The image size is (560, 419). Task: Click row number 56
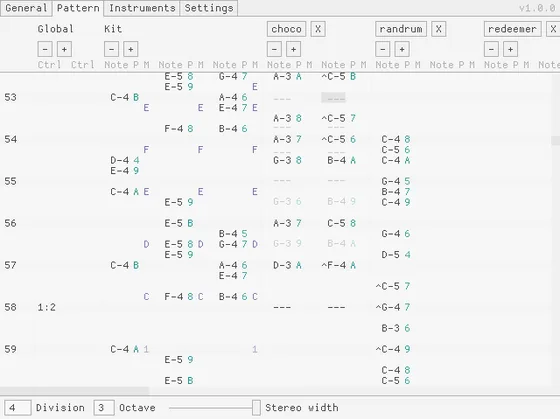[10, 223]
